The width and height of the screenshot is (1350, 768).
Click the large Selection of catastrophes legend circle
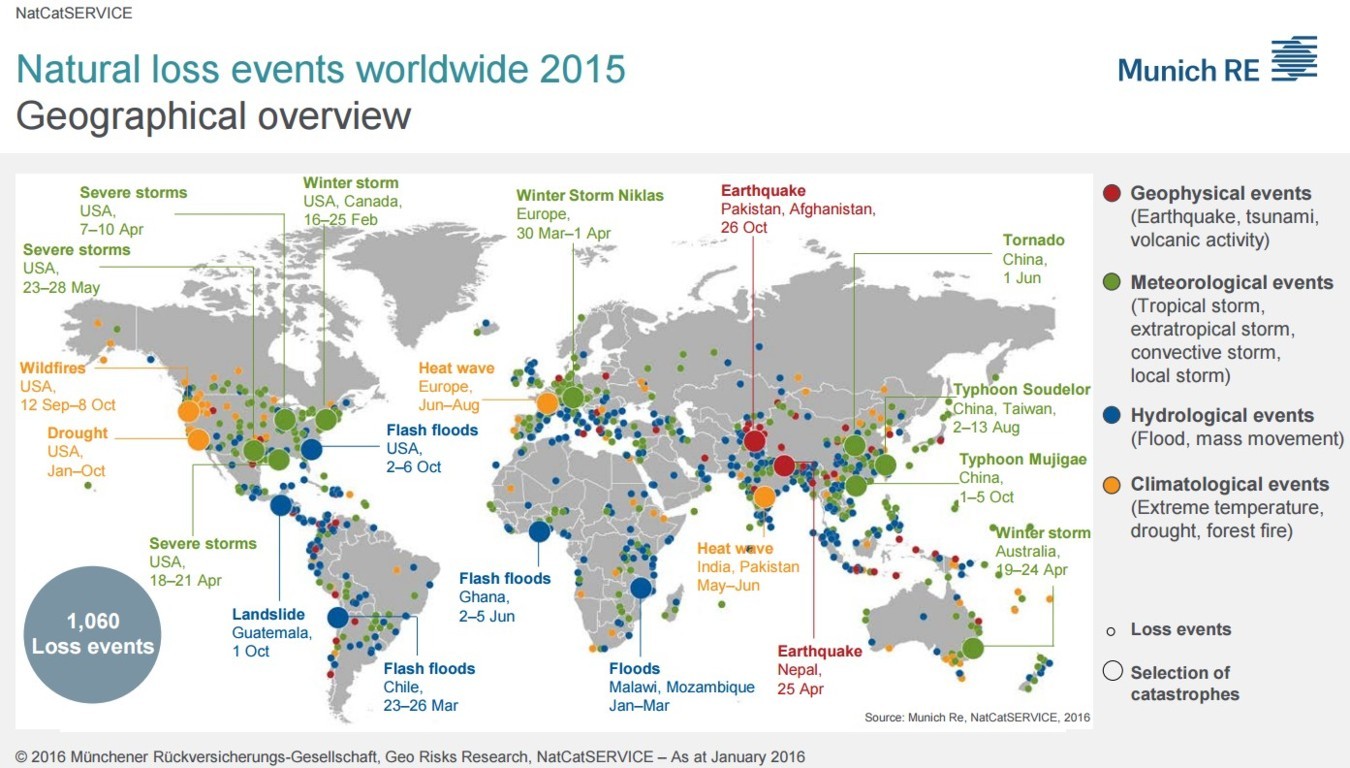[x=1112, y=671]
